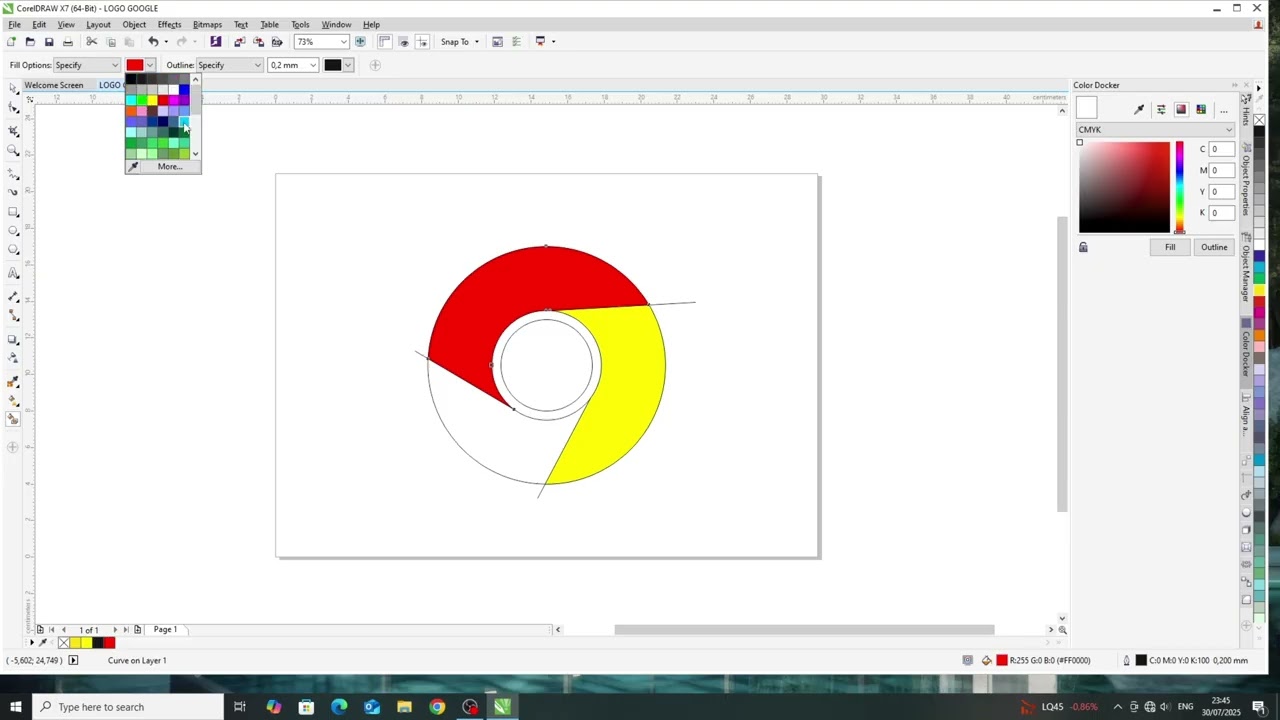The width and height of the screenshot is (1280, 720).
Task: Open the Page 1 tab
Action: click(x=165, y=629)
